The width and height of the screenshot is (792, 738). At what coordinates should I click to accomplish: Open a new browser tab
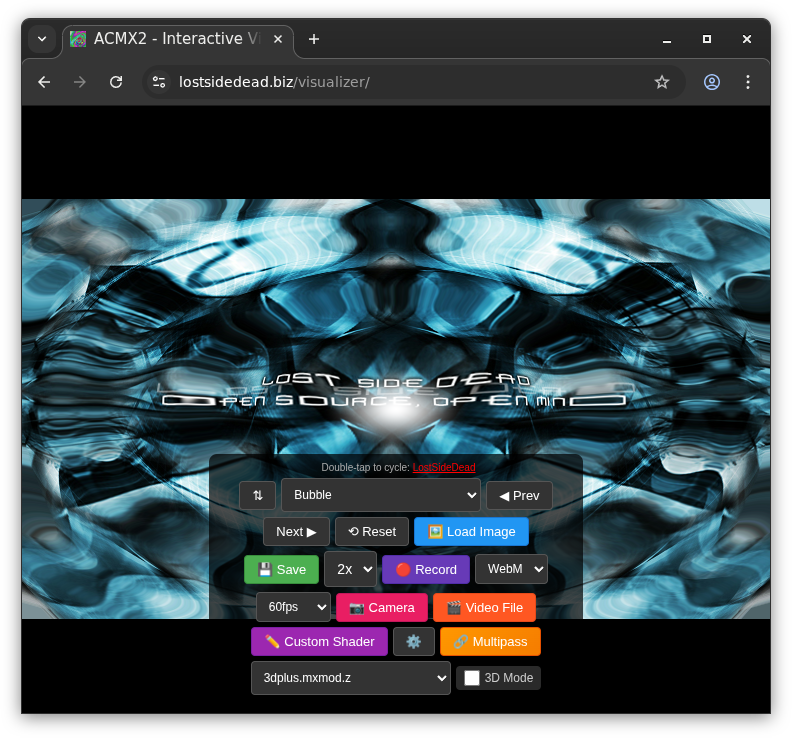click(x=314, y=39)
